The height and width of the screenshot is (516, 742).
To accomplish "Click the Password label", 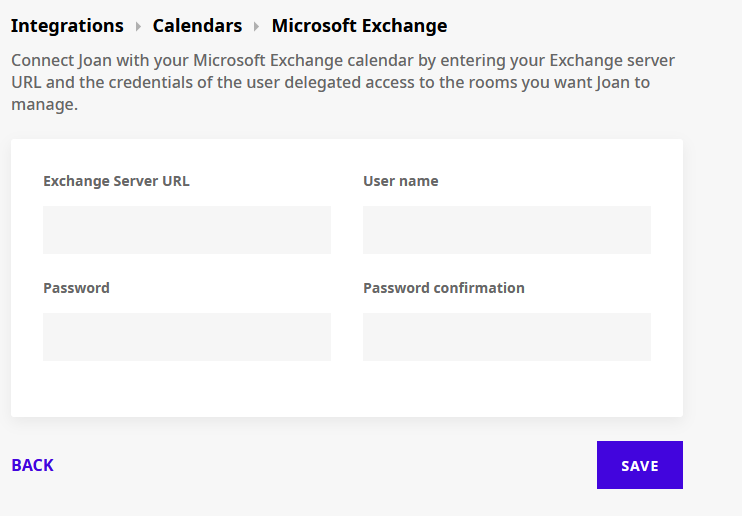I will [x=76, y=288].
